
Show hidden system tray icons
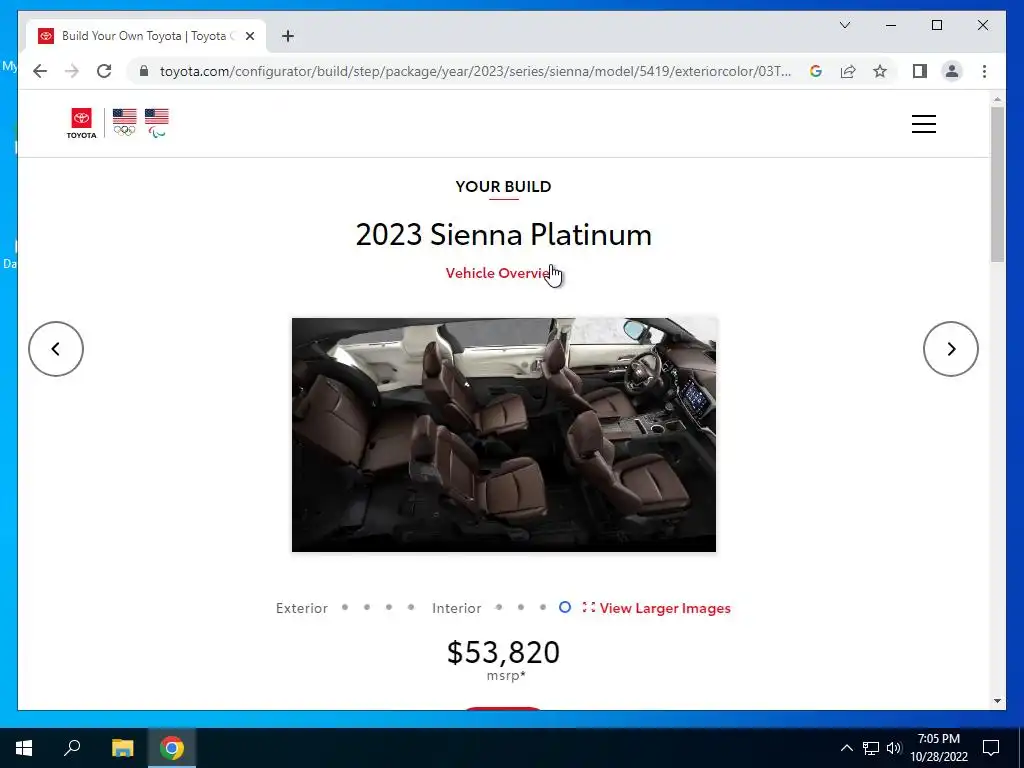click(x=846, y=748)
